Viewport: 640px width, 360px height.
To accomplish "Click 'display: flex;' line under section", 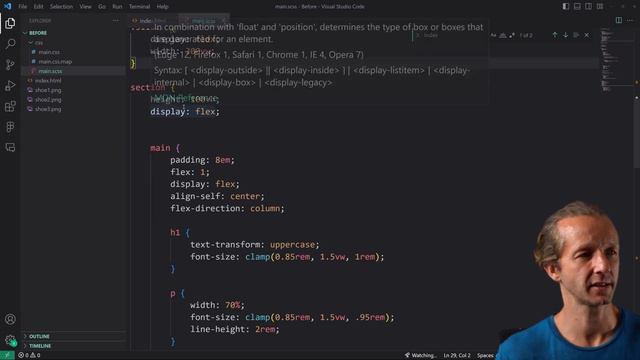I will click(x=185, y=111).
